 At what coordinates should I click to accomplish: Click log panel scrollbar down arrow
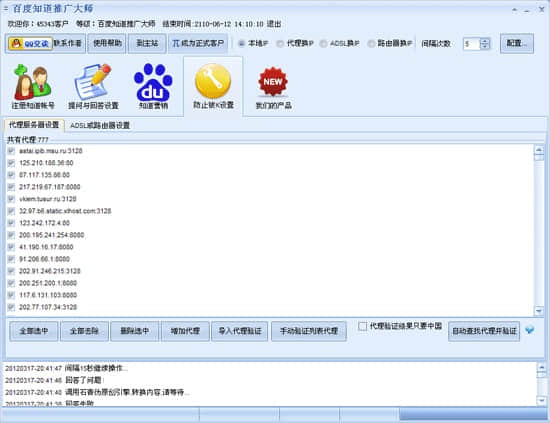[x=542, y=401]
